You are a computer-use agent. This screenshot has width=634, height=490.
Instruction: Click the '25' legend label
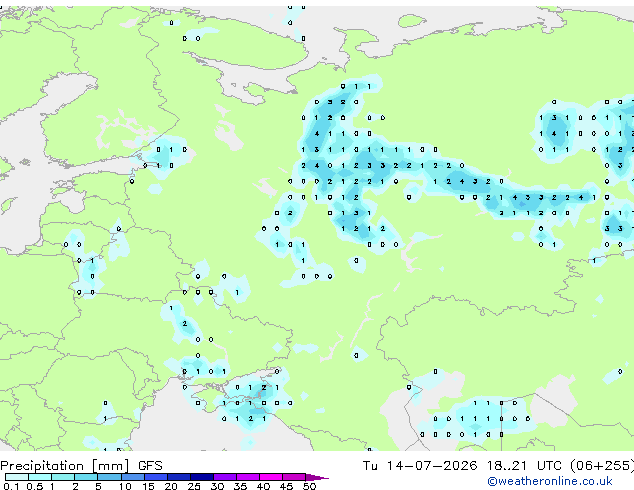(x=194, y=486)
